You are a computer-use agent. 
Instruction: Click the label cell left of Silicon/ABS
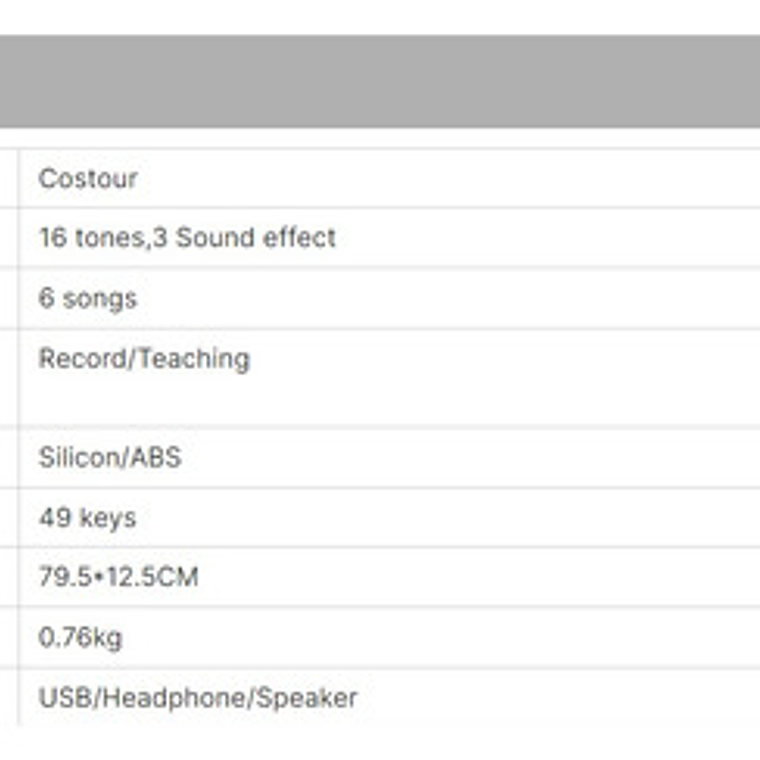coord(8,458)
